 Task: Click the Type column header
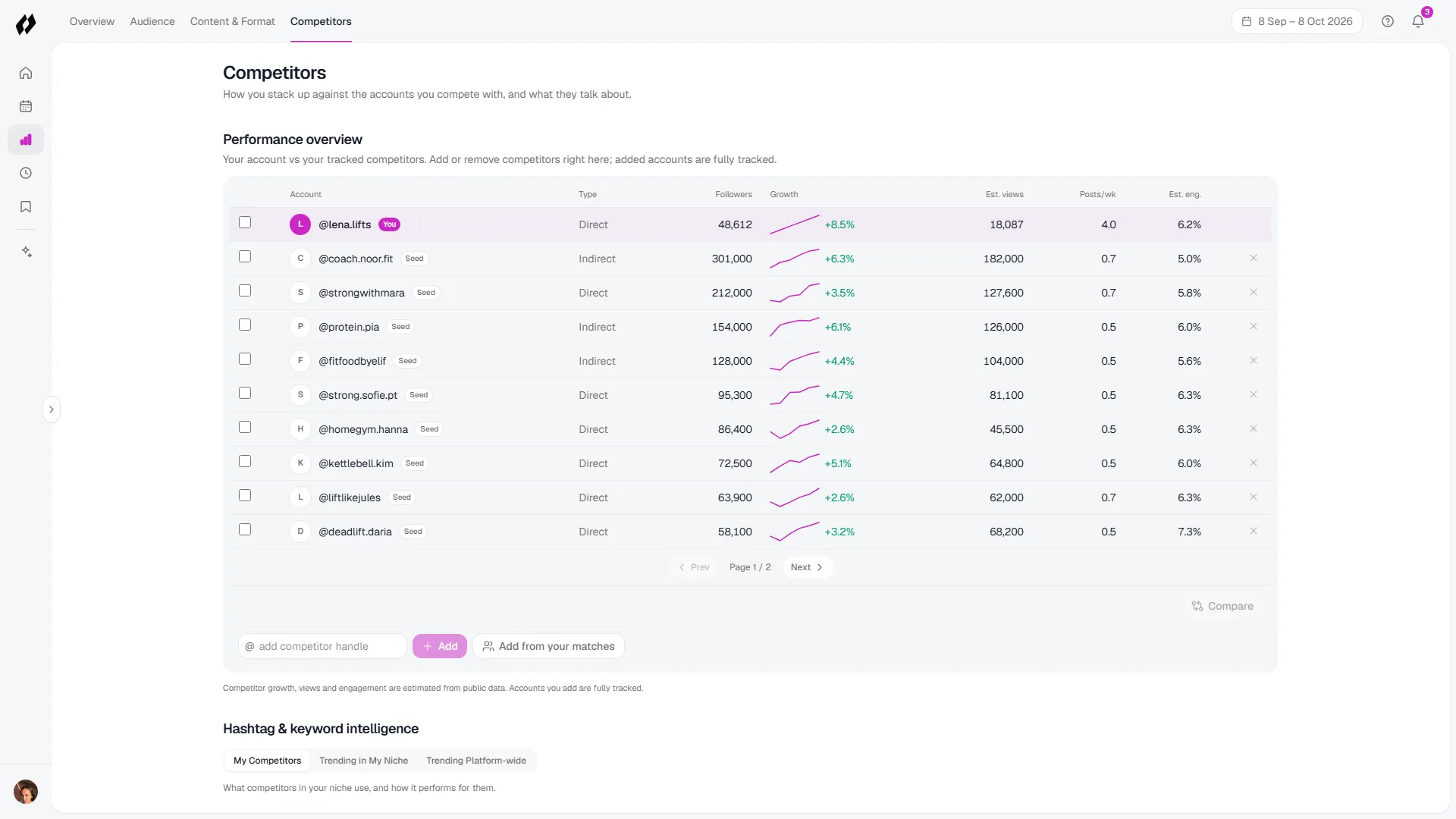point(588,194)
